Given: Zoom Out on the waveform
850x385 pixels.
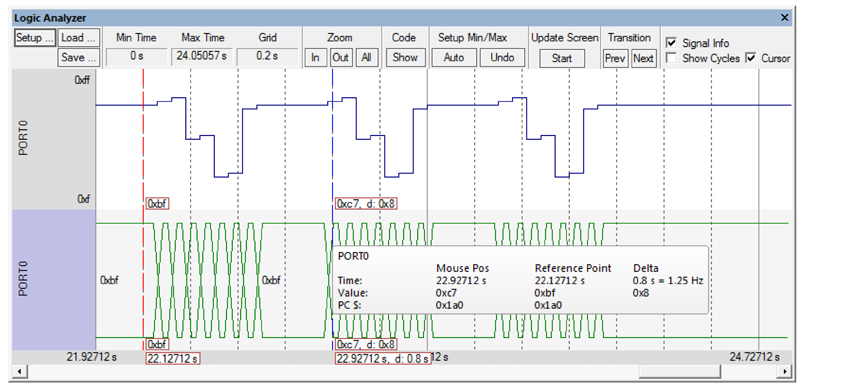Looking at the screenshot, I should [x=340, y=58].
